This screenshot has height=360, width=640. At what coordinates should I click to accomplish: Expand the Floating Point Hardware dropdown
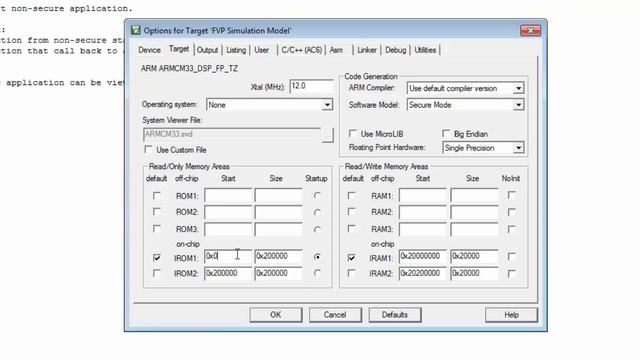coord(518,148)
